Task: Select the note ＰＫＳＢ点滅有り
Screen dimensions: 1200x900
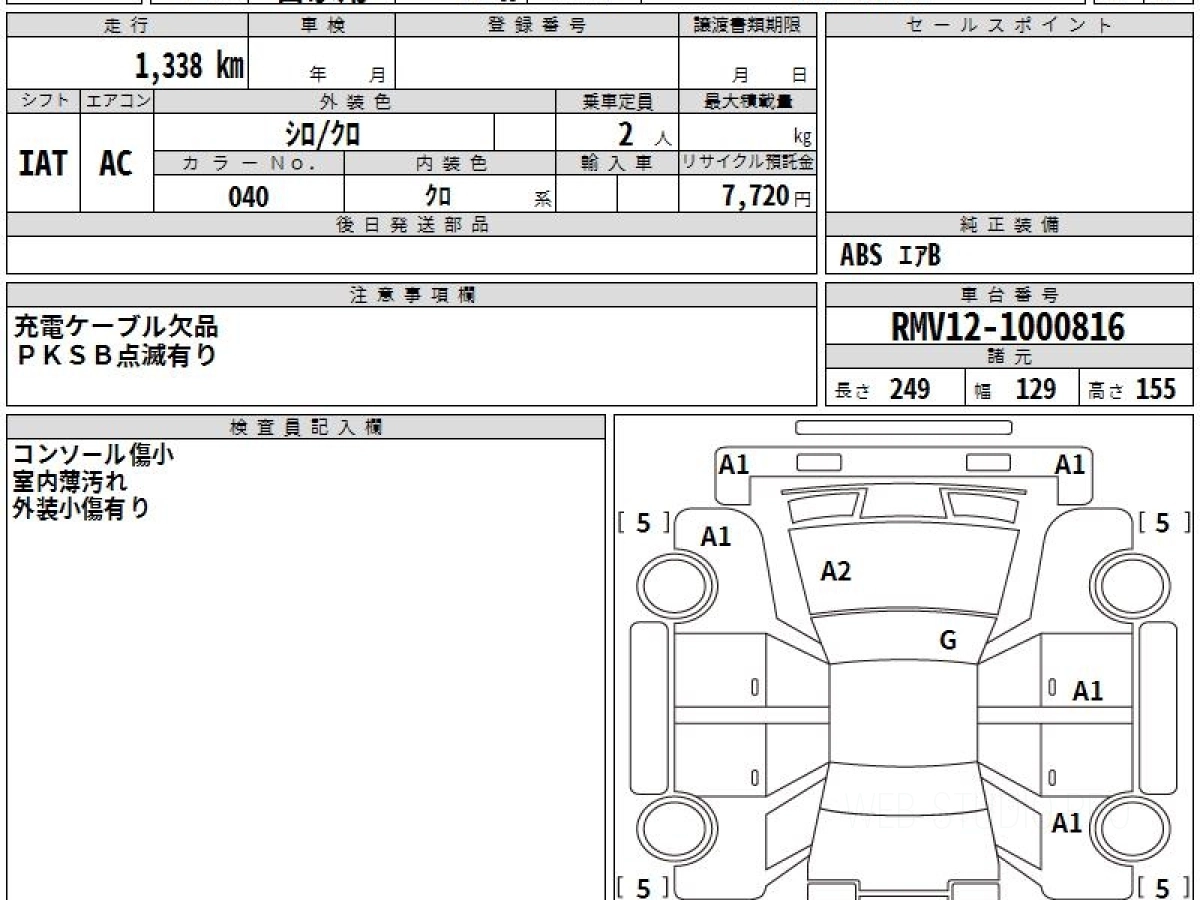Action: (x=116, y=354)
